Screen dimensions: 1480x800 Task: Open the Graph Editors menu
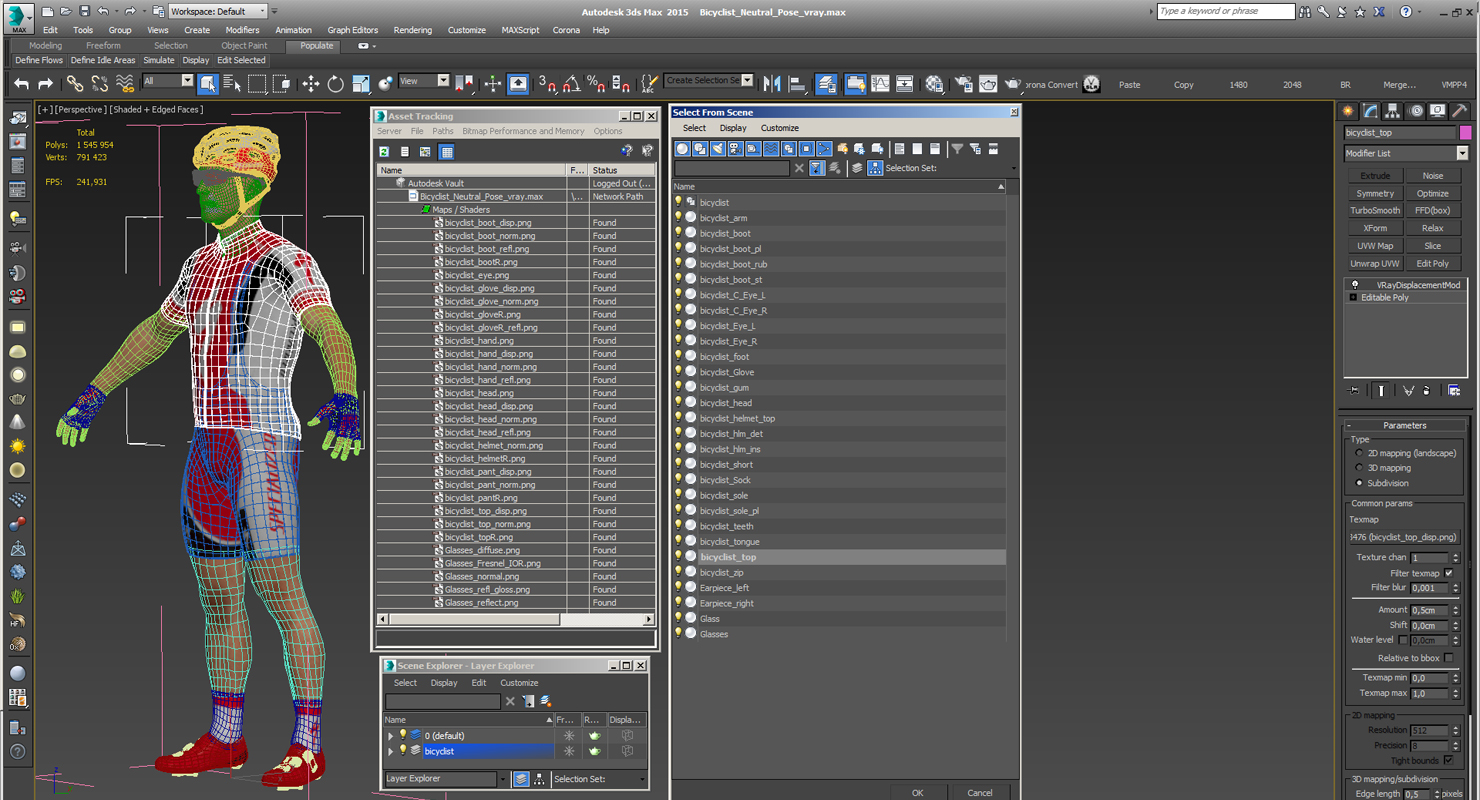click(353, 30)
